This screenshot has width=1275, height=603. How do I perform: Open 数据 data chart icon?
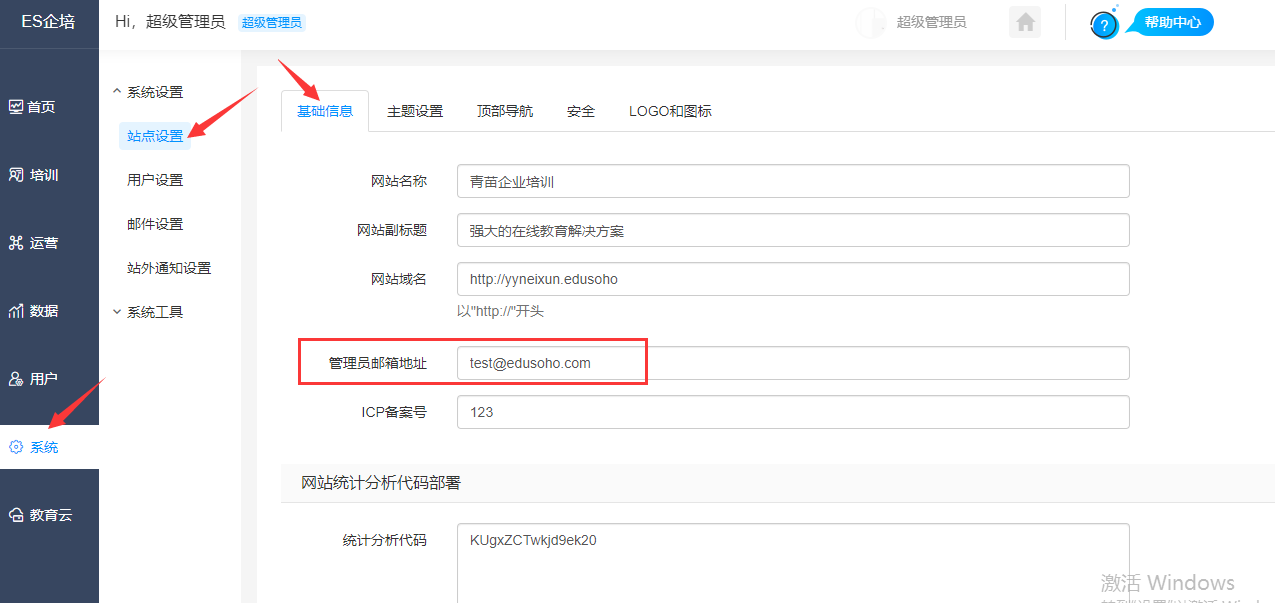(16, 311)
